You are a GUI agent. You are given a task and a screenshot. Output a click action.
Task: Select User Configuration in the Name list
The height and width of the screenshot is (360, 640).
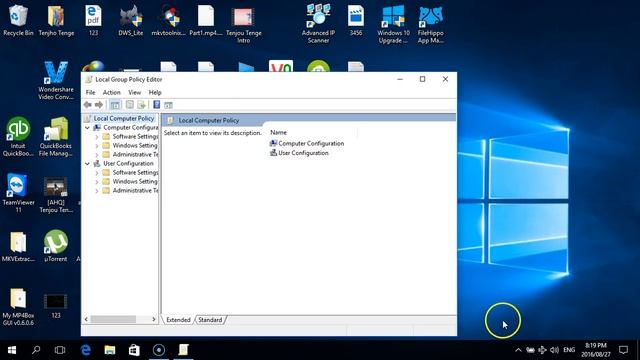303,153
